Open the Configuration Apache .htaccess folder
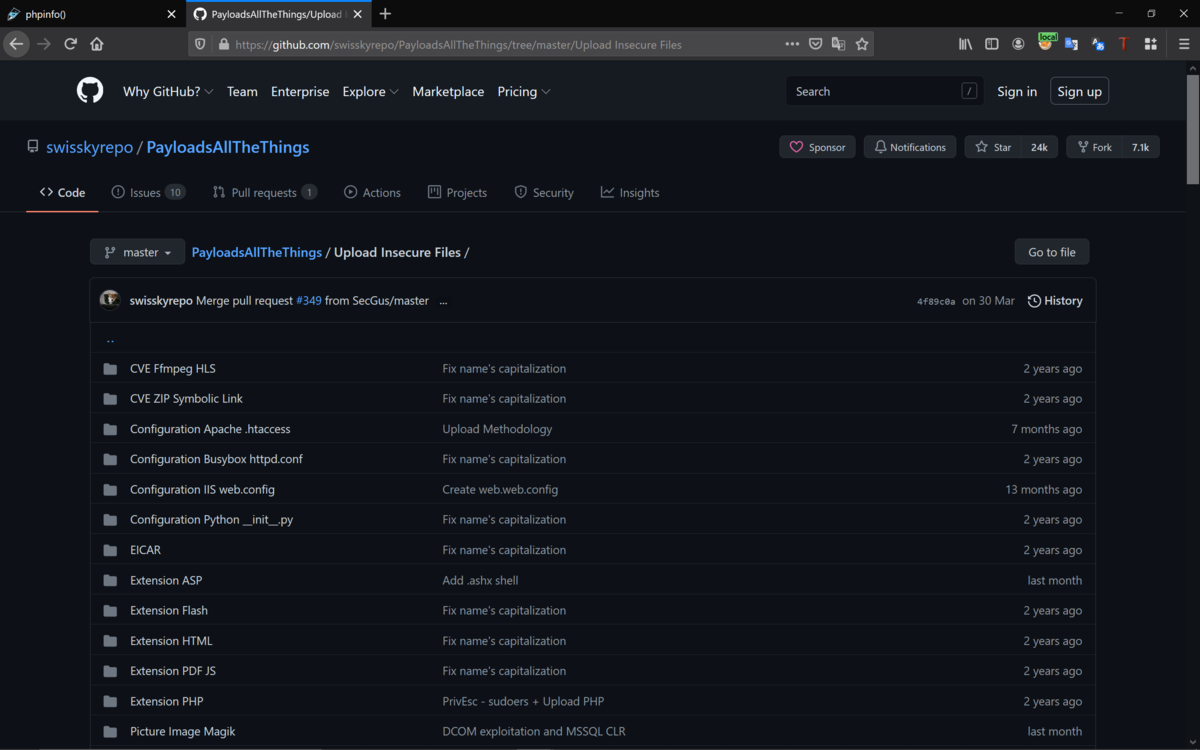1200x750 pixels. click(x=210, y=429)
